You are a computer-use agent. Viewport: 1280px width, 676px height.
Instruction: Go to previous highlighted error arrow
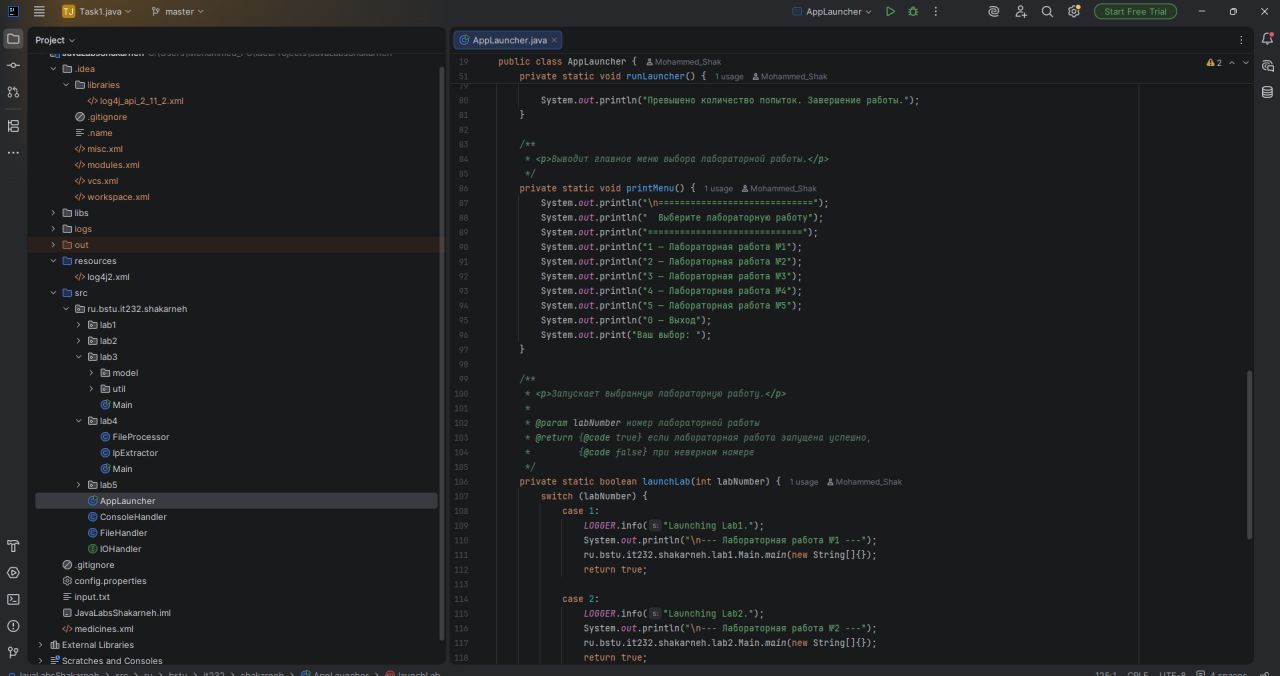[x=1232, y=62]
